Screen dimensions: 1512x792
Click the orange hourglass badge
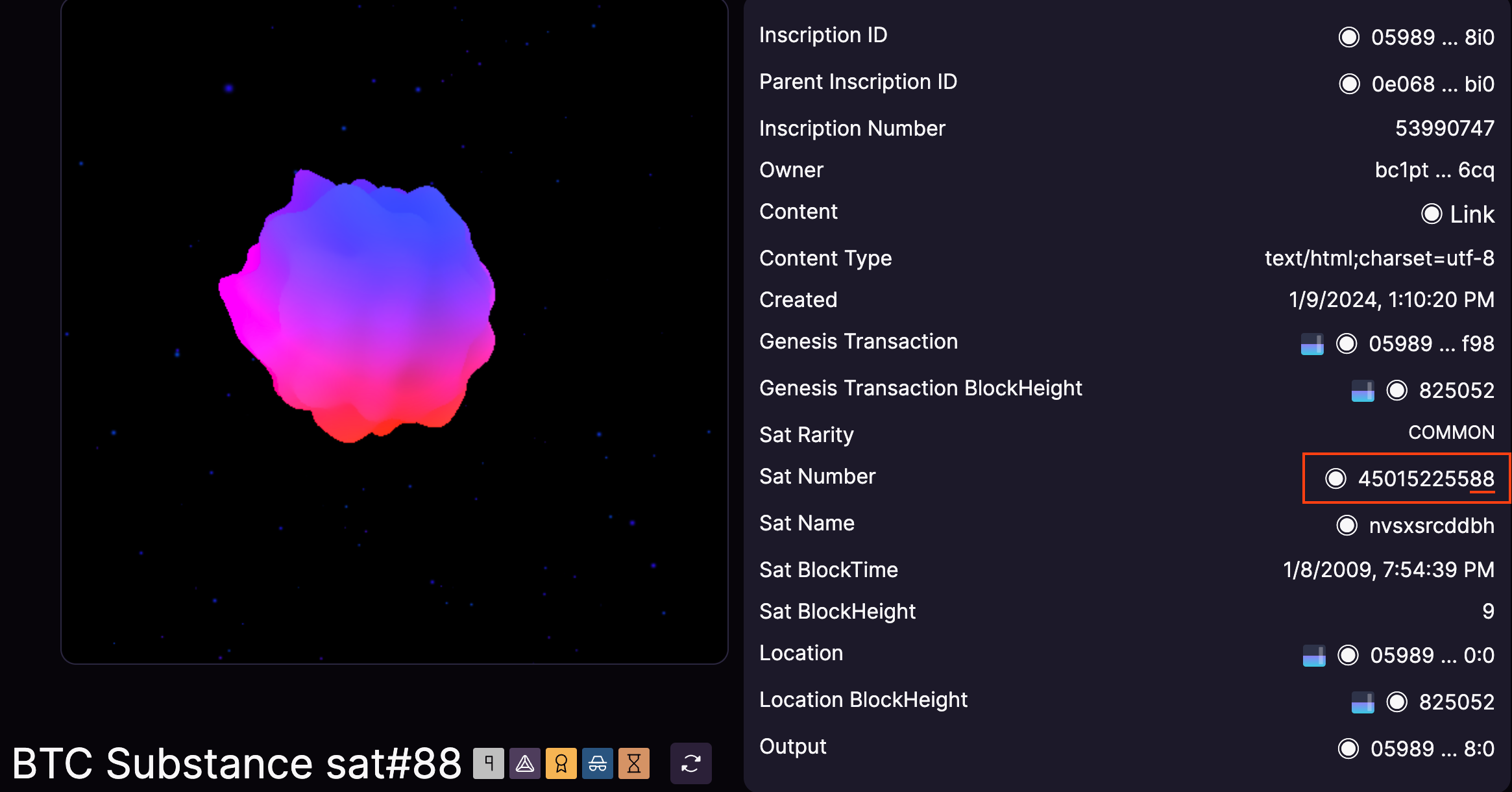[x=634, y=763]
